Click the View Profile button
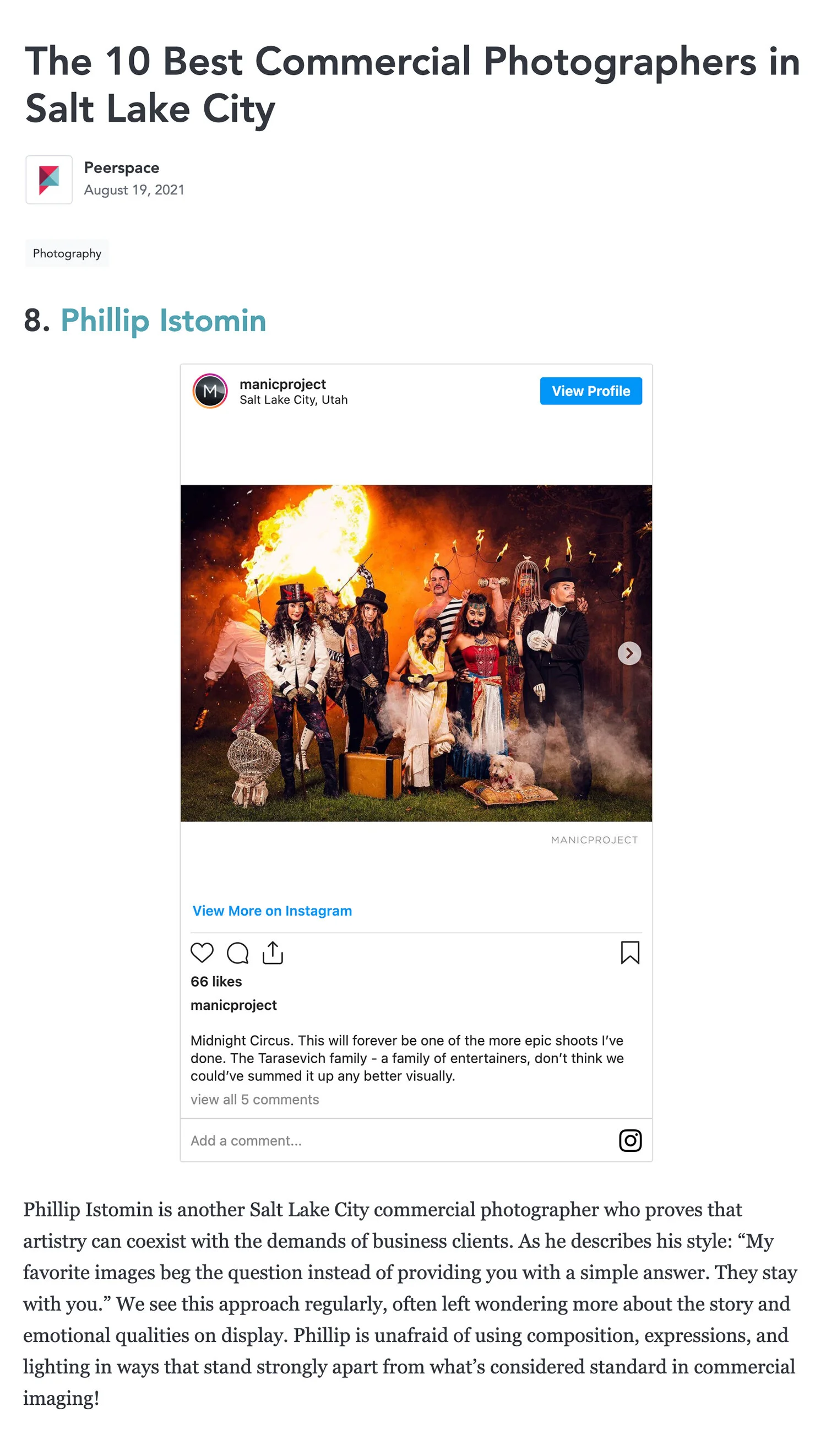 [x=590, y=391]
